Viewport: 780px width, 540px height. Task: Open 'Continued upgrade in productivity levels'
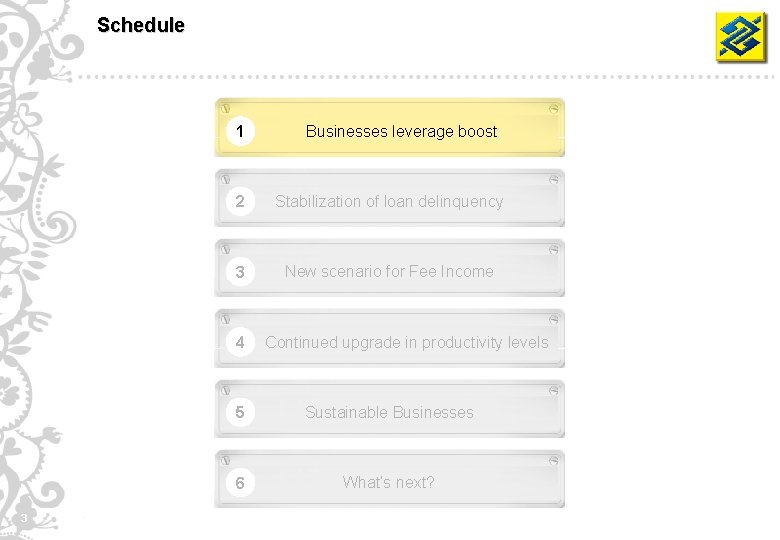407,342
